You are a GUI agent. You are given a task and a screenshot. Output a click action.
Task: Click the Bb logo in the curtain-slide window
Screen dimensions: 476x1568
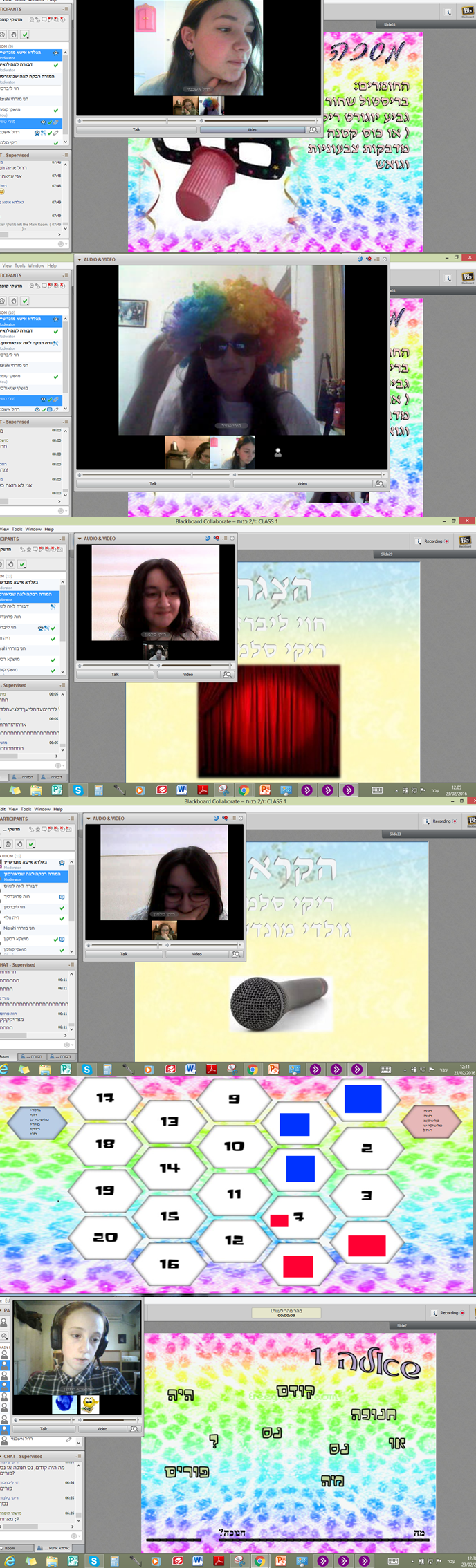(465, 541)
